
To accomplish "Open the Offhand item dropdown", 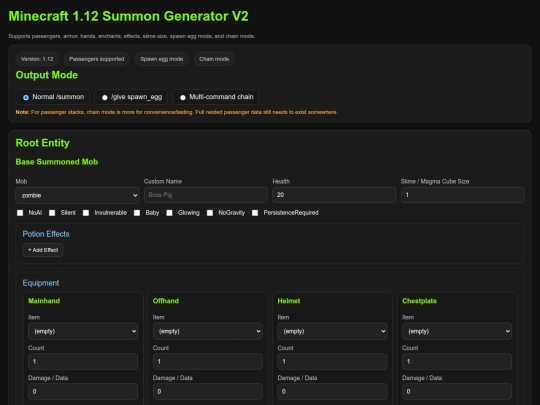I will click(x=208, y=331).
